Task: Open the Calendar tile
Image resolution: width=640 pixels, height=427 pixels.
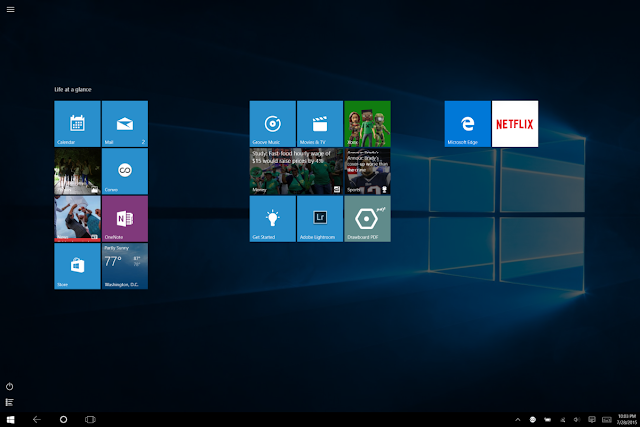Action: (77, 124)
